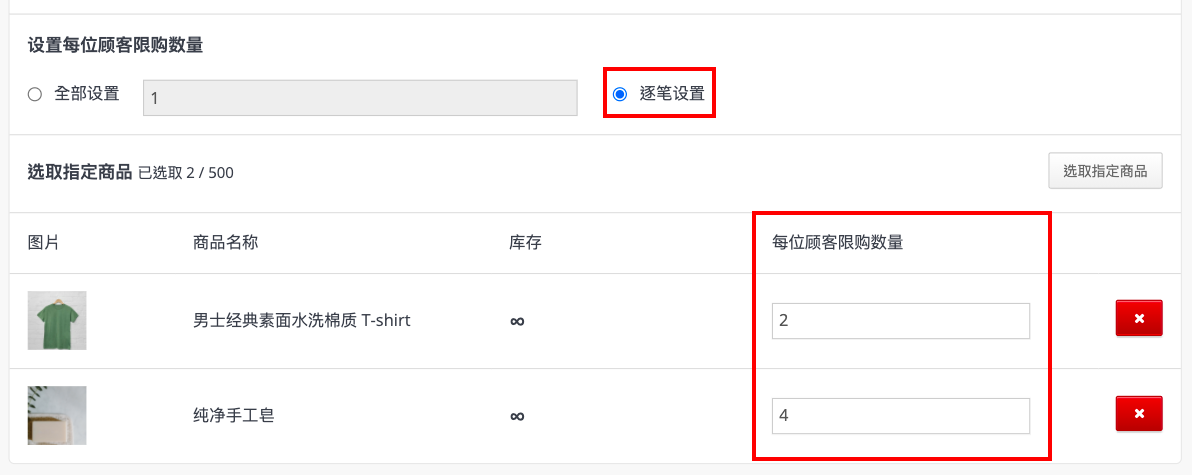Click the infinity stock symbol for 纯净手工皂 row
The image size is (1192, 475).
(x=517, y=416)
